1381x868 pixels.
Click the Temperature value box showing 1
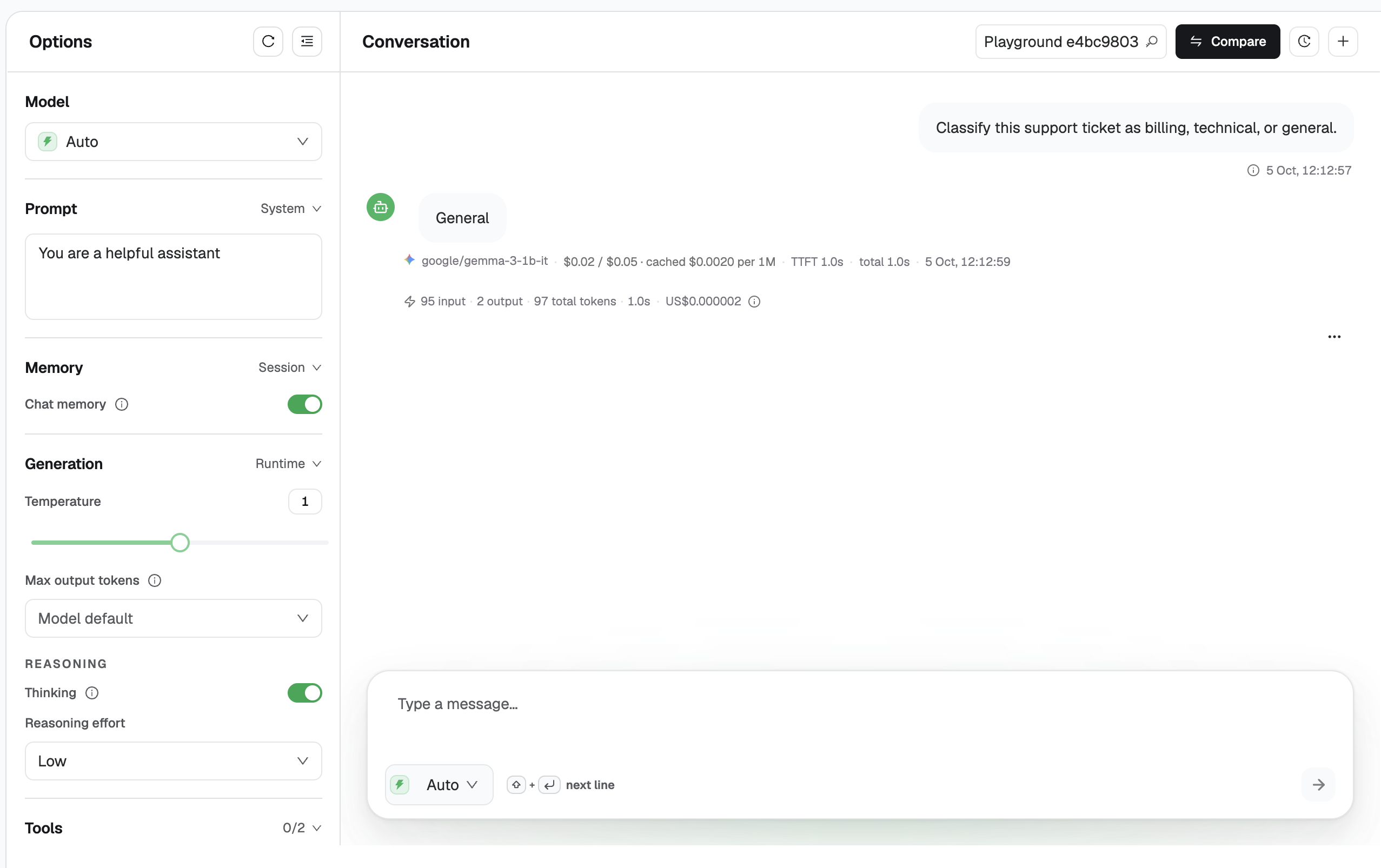point(304,502)
